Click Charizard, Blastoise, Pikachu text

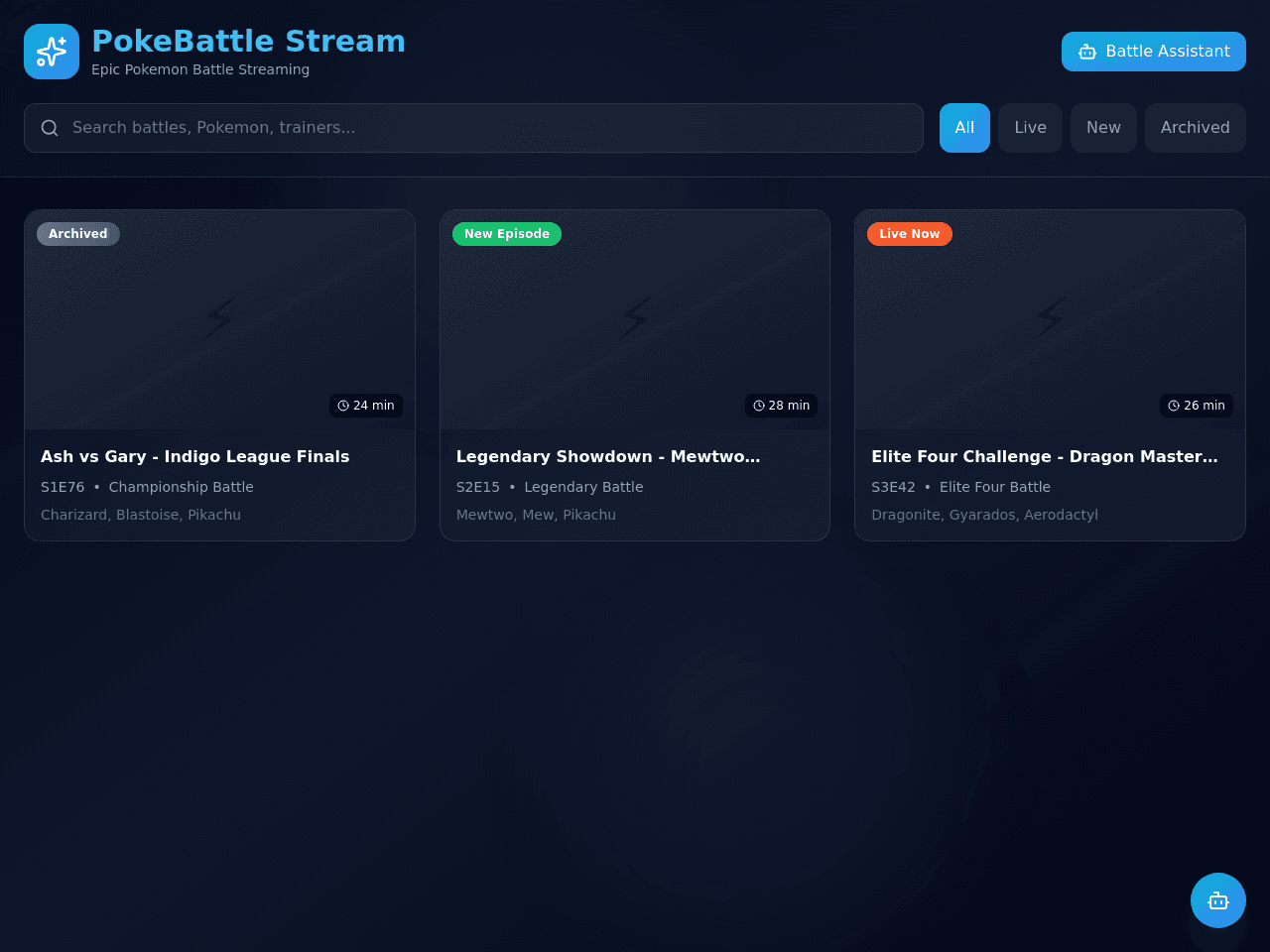click(141, 515)
